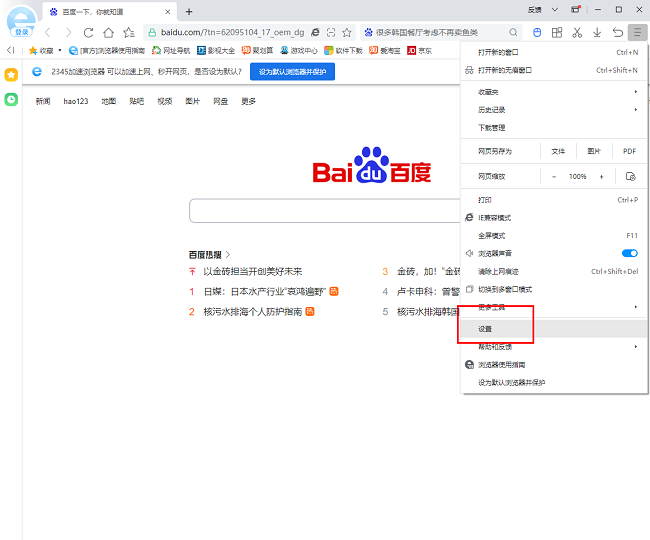Bookmark page with address bar star
The image size is (650, 540).
pyautogui.click(x=347, y=32)
